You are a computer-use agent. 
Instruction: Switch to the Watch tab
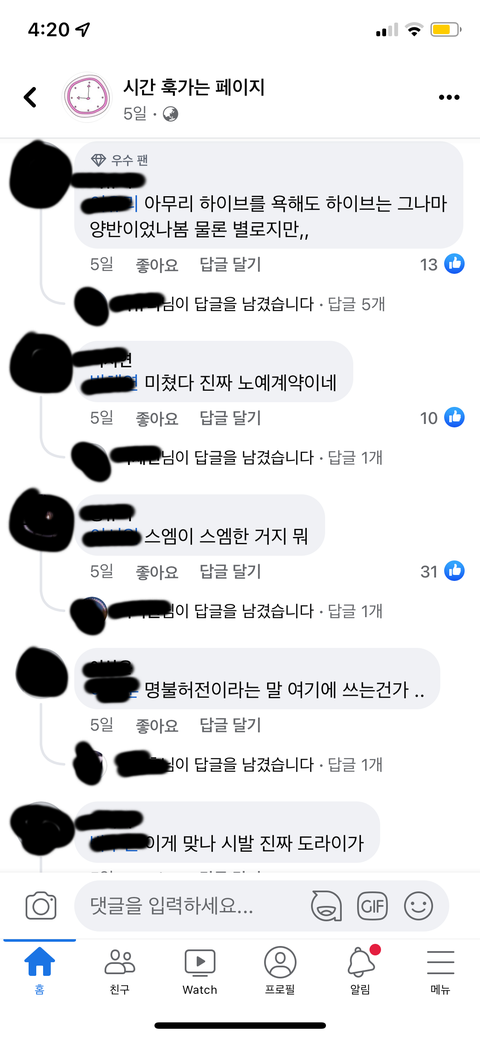(200, 971)
